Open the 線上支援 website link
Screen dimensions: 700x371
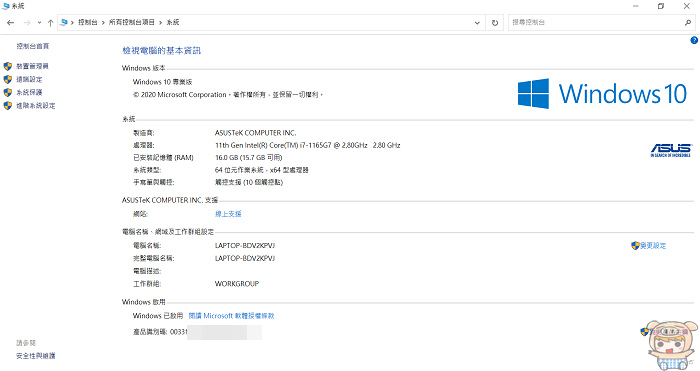[x=228, y=214]
